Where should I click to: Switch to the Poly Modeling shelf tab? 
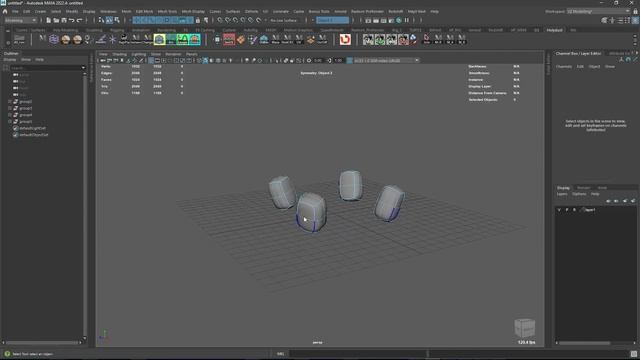tap(65, 30)
